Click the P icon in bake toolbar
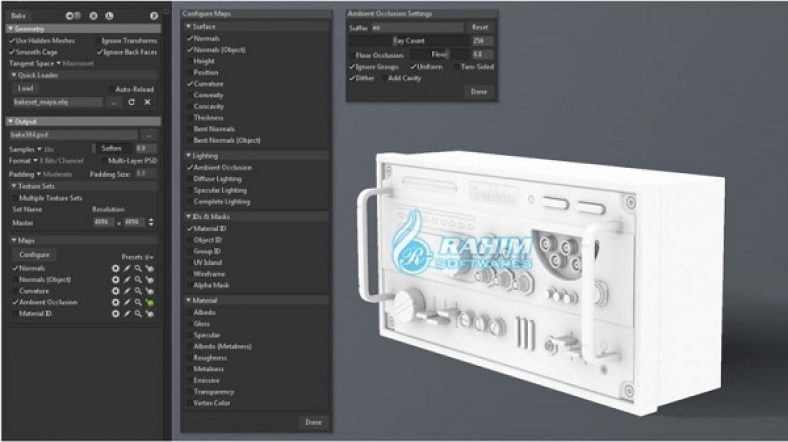788x442 pixels. point(154,16)
